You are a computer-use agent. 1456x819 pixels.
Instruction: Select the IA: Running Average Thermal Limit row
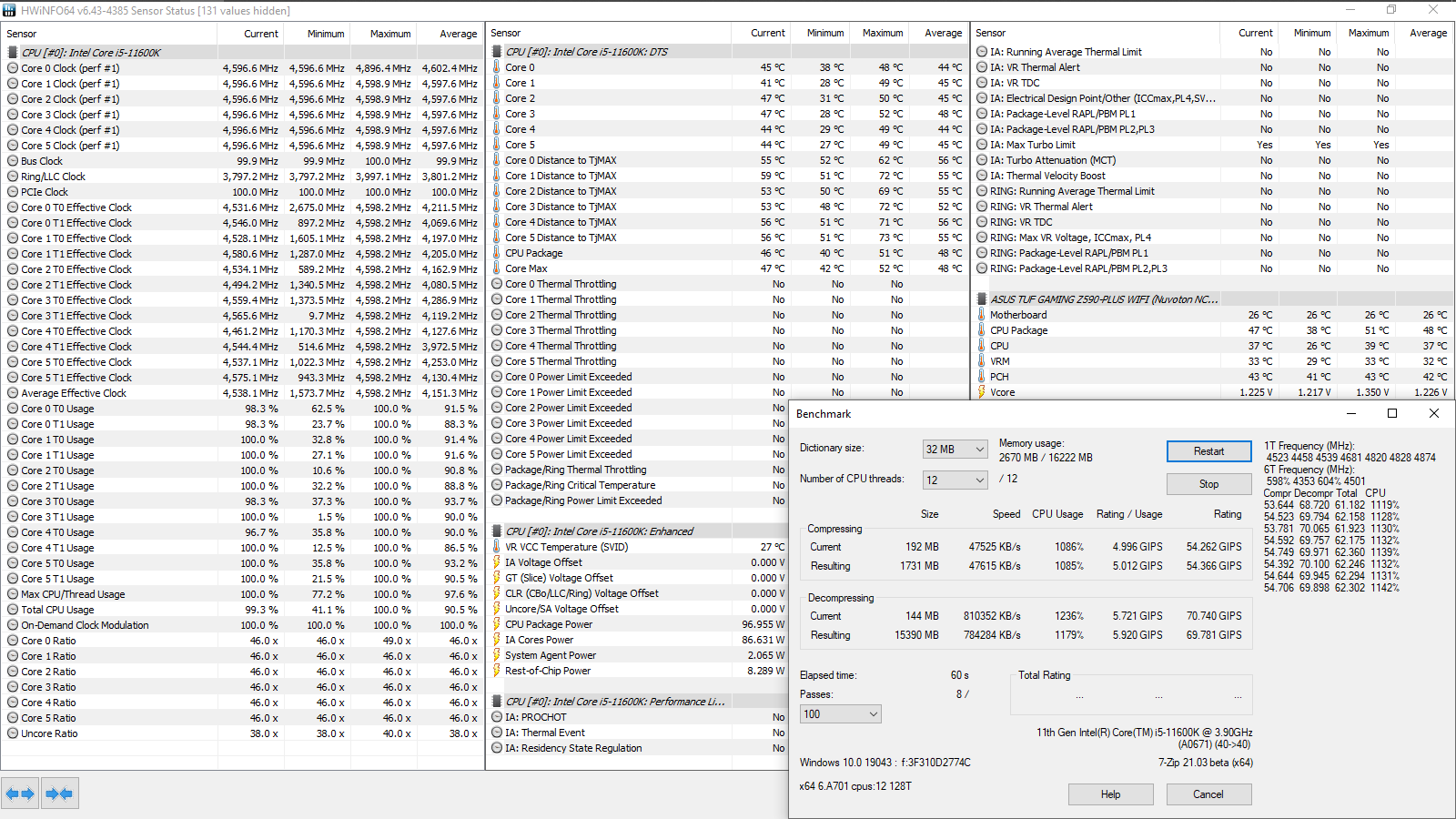coord(1213,52)
